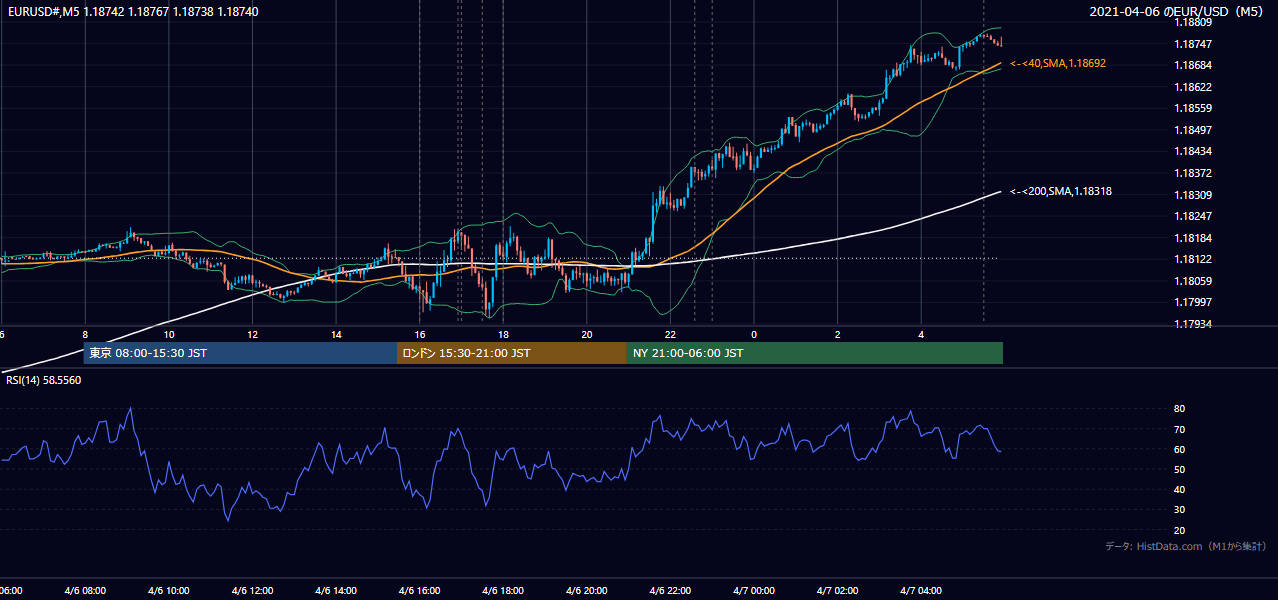The image size is (1278, 600).
Task: Click RSI scale level 30
Action: 1180,510
